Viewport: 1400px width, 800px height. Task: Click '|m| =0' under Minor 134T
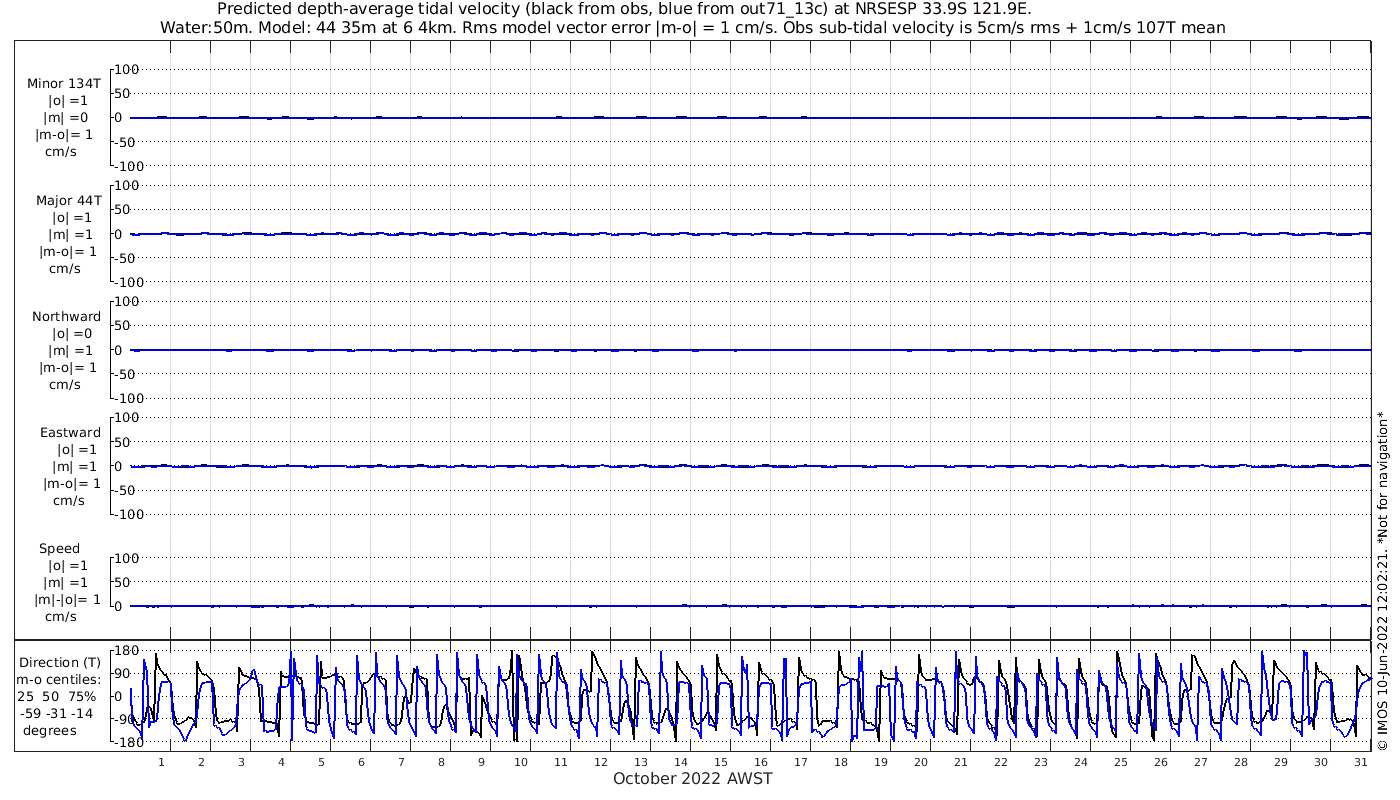[67, 117]
